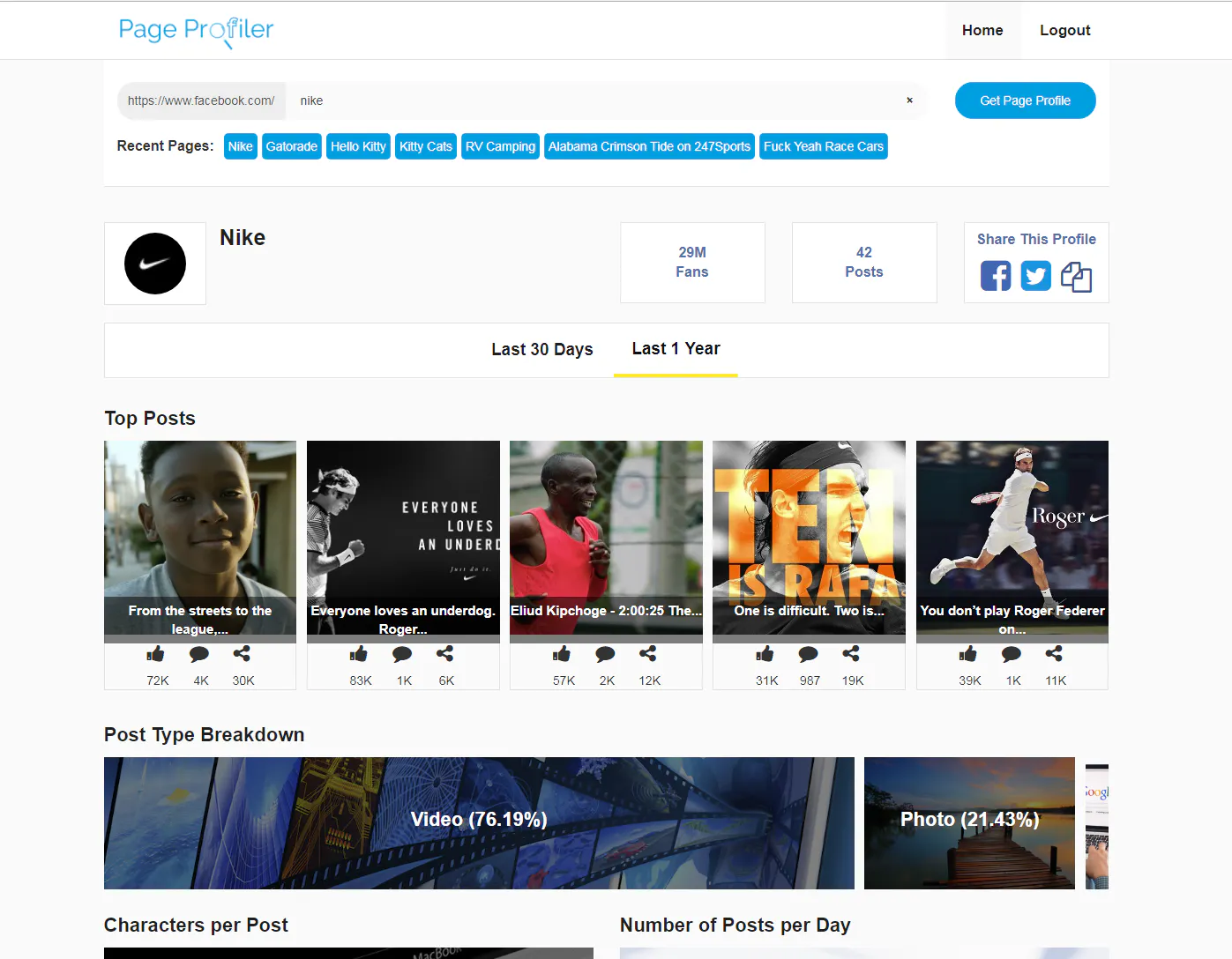Click the 57K likes count
1232x959 pixels.
click(564, 680)
